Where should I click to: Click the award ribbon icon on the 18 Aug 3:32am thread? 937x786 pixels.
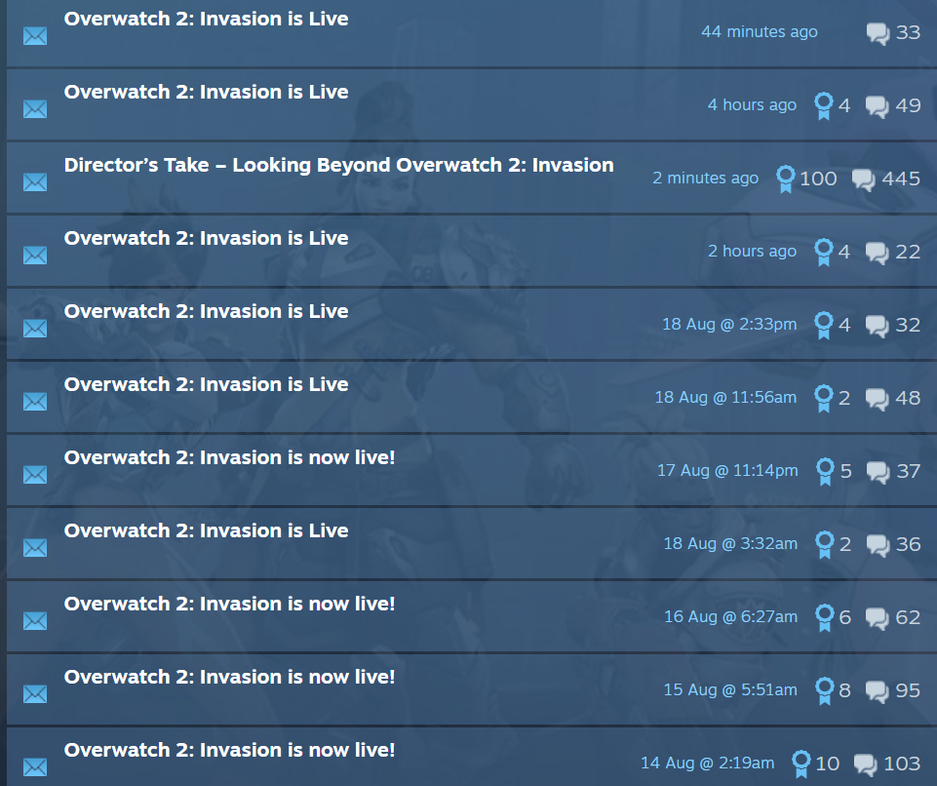coord(825,545)
